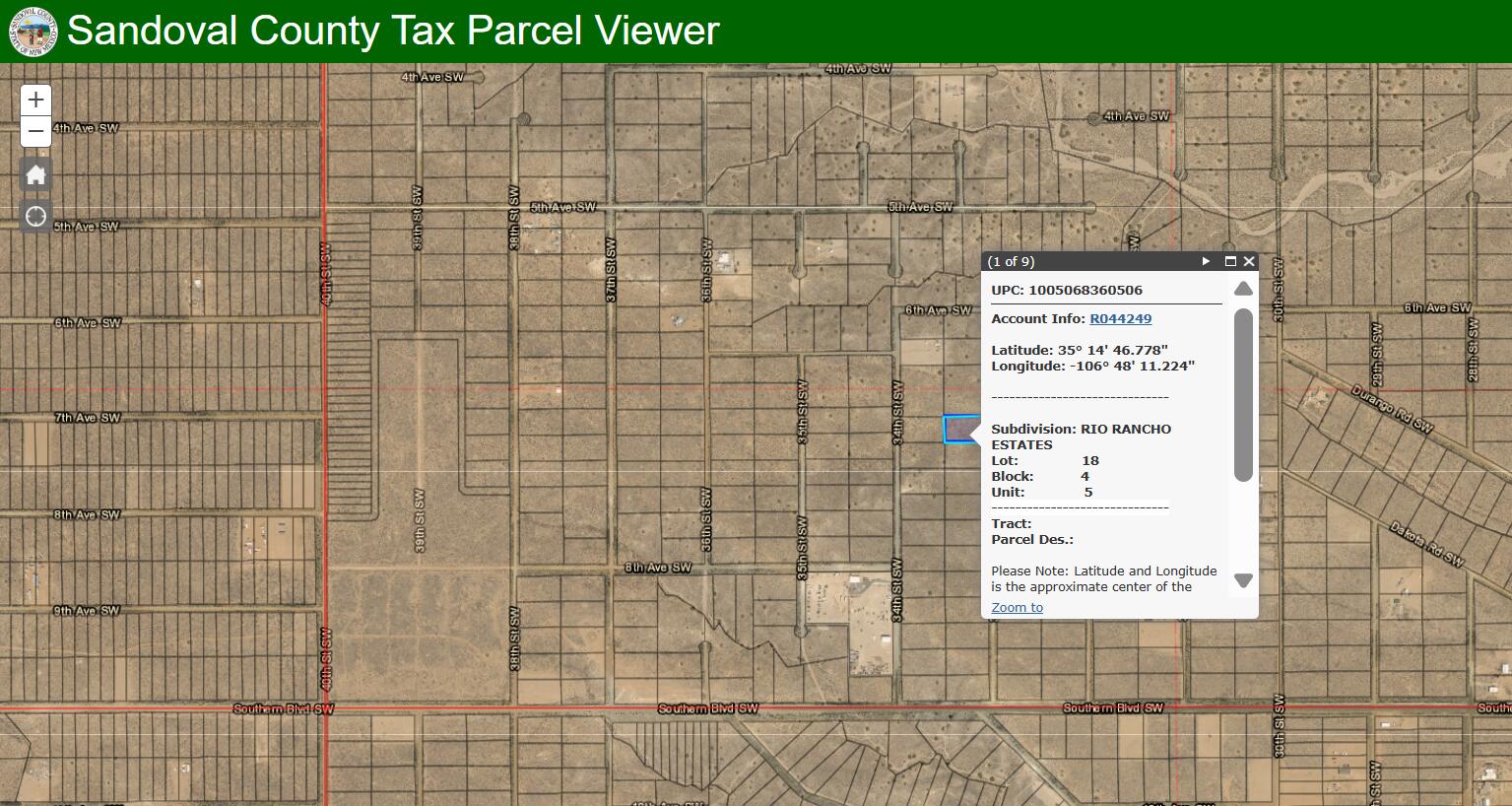Click the Sandoval County seal logo
This screenshot has width=1512, height=806.
click(33, 32)
